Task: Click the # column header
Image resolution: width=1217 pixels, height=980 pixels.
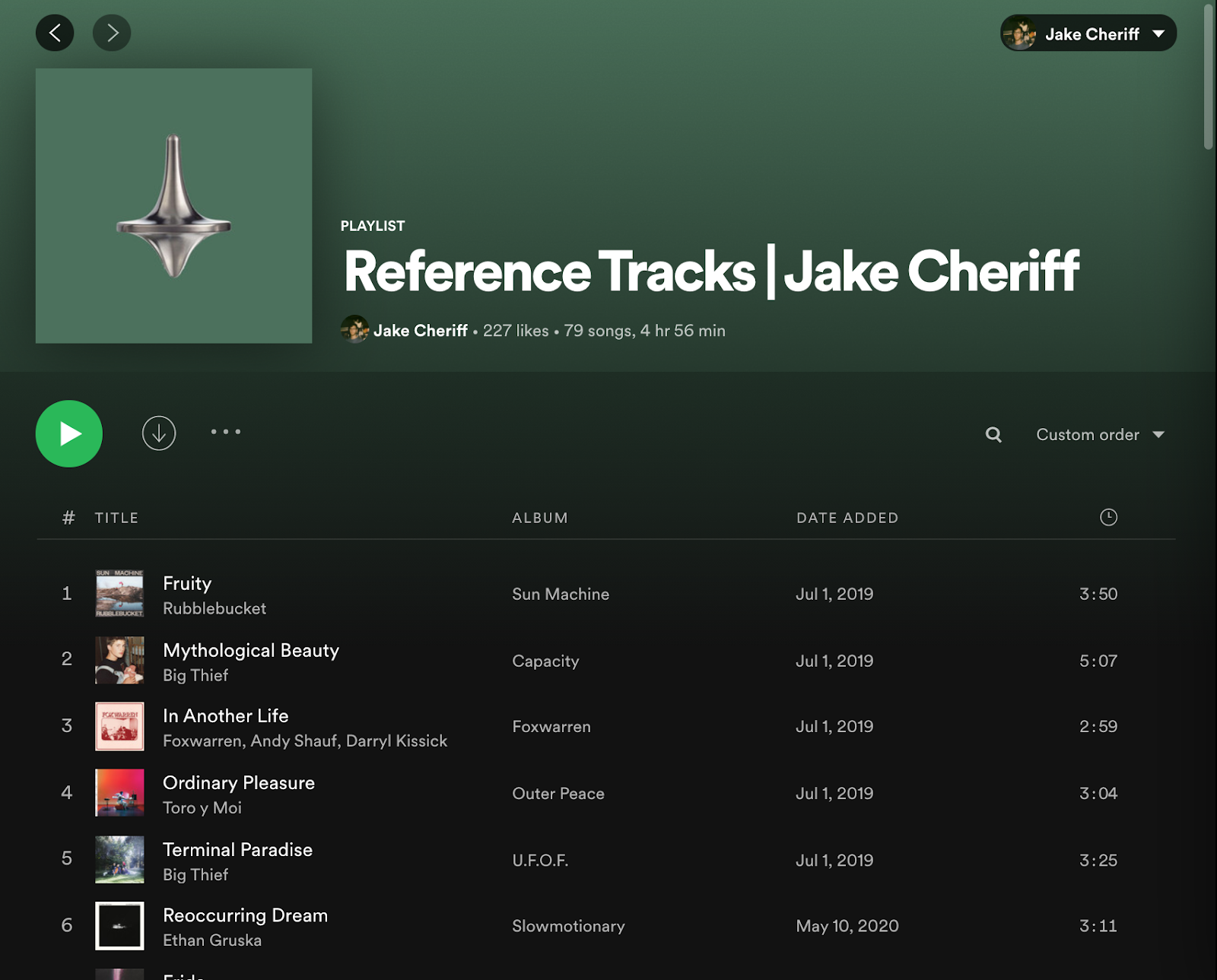Action: [68, 519]
